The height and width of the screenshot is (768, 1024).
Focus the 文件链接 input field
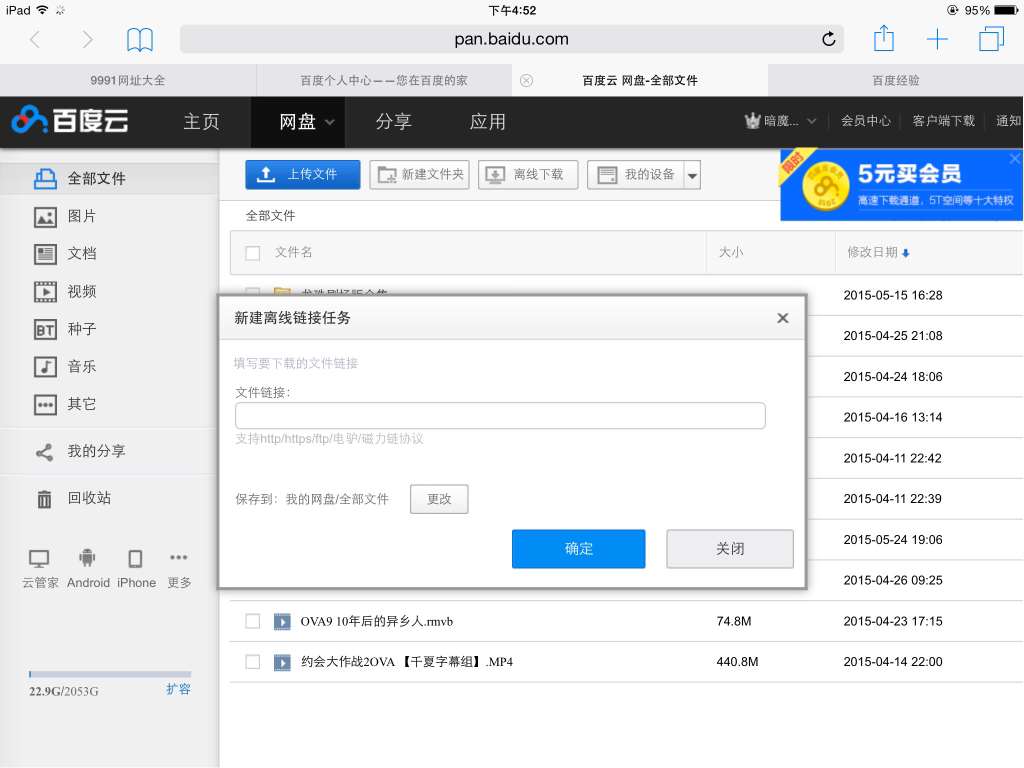pyautogui.click(x=500, y=416)
